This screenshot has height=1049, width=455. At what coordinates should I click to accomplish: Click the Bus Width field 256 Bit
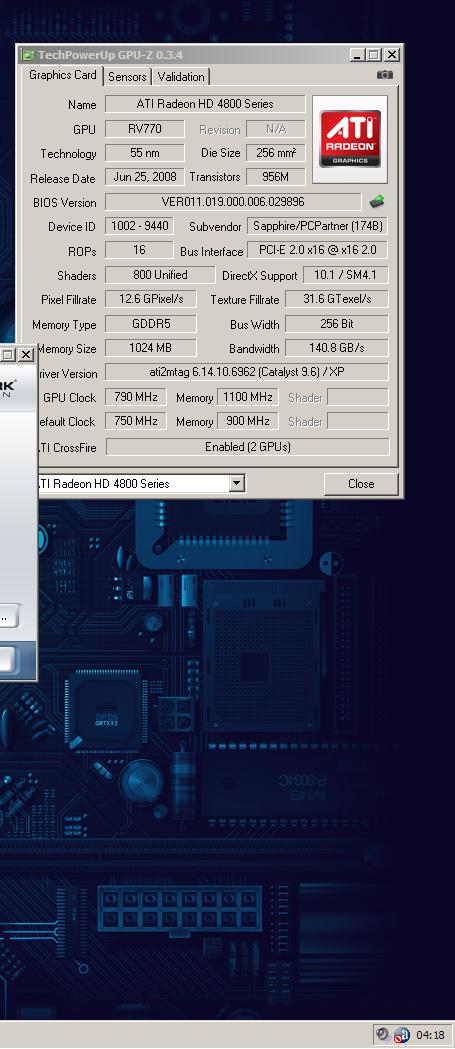(x=337, y=324)
